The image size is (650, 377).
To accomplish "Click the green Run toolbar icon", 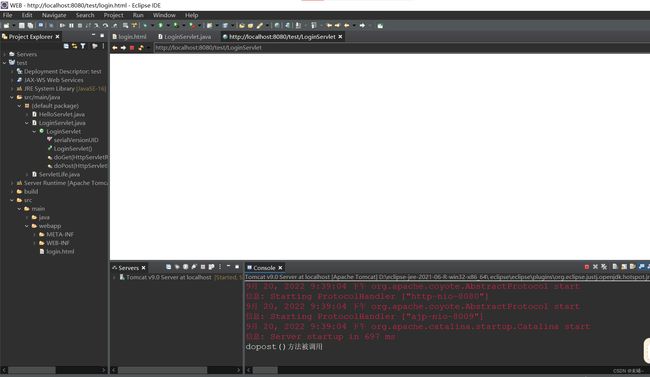I will 160,25.
